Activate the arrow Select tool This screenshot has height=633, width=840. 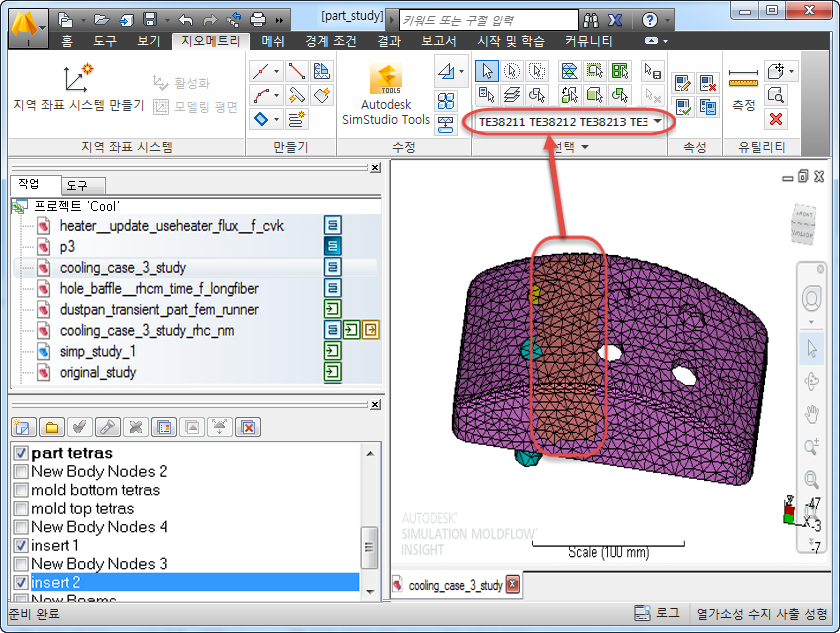pyautogui.click(x=486, y=71)
